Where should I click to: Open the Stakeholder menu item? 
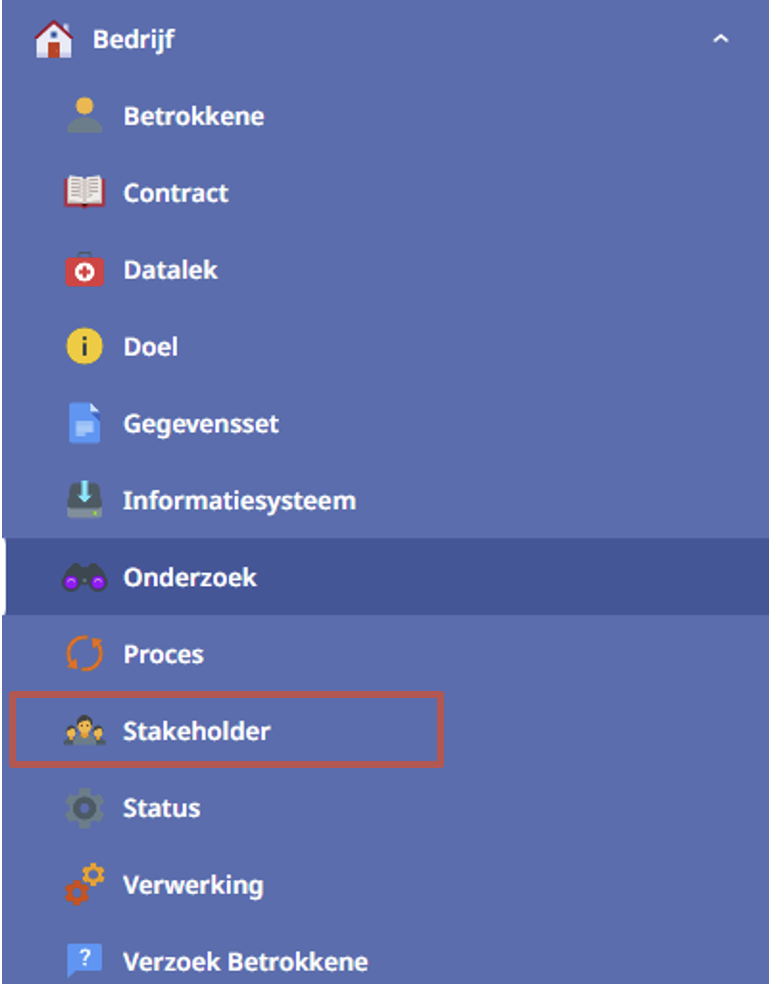pyautogui.click(x=226, y=730)
